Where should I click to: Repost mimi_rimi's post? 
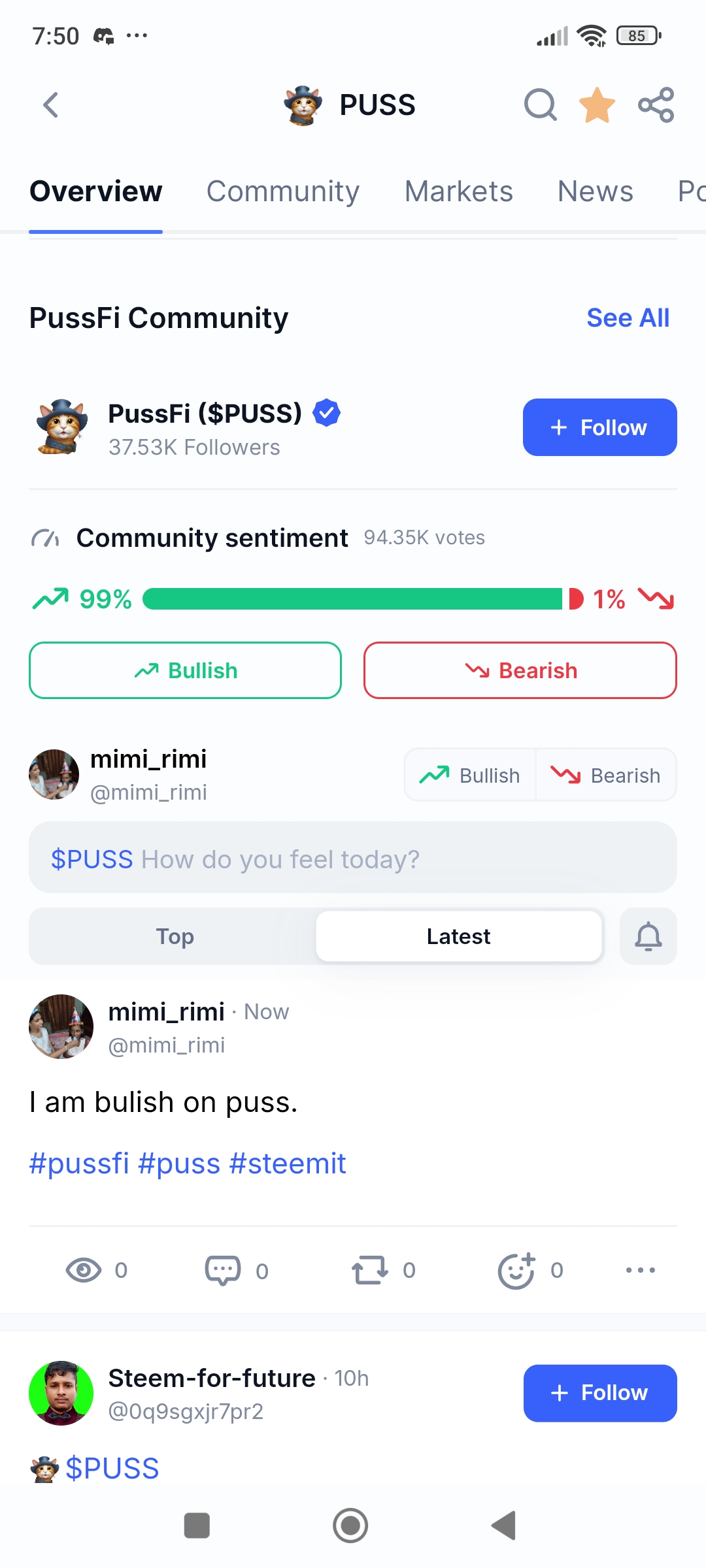pyautogui.click(x=370, y=1270)
